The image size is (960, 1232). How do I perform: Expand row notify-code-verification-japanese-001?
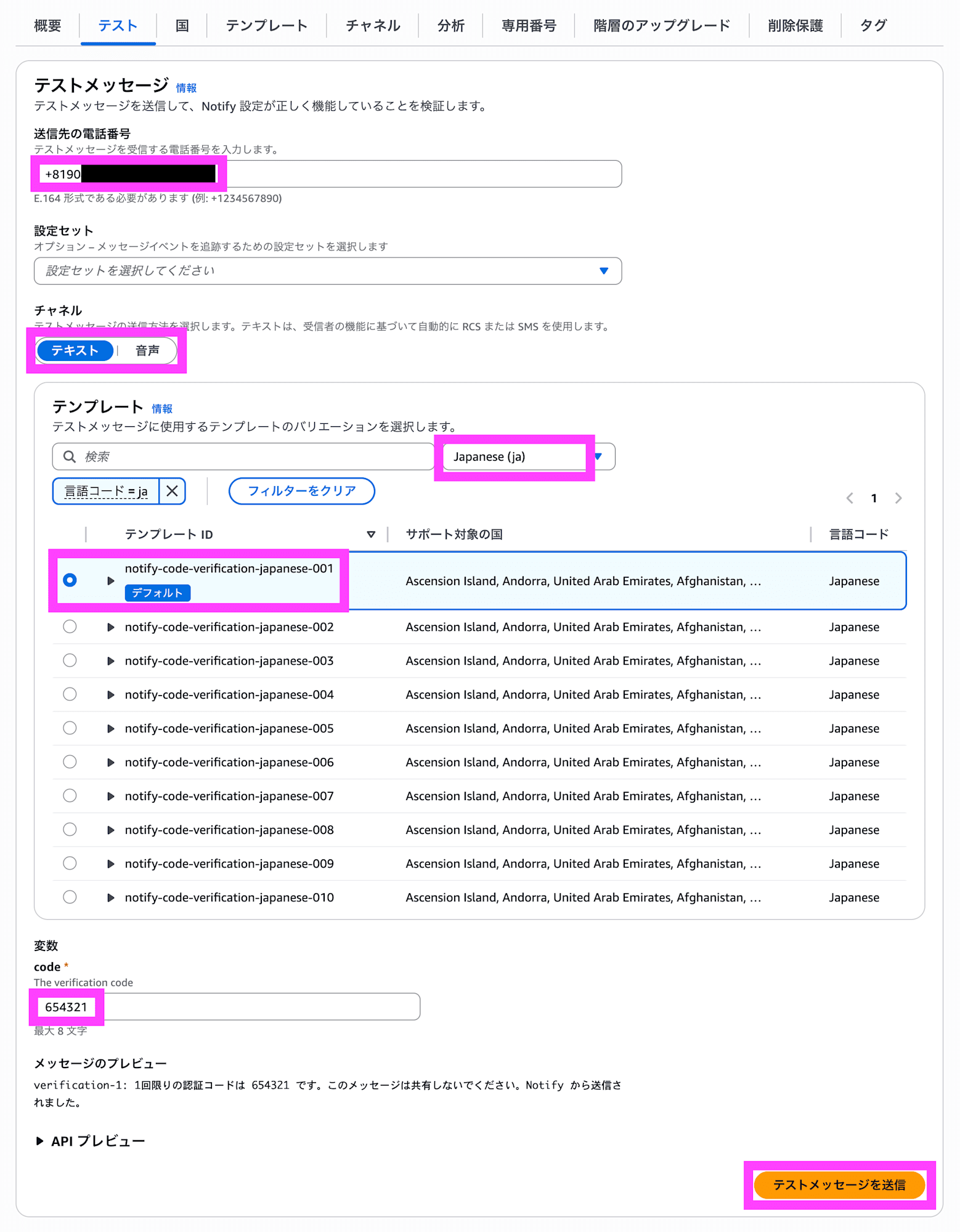pos(110,580)
